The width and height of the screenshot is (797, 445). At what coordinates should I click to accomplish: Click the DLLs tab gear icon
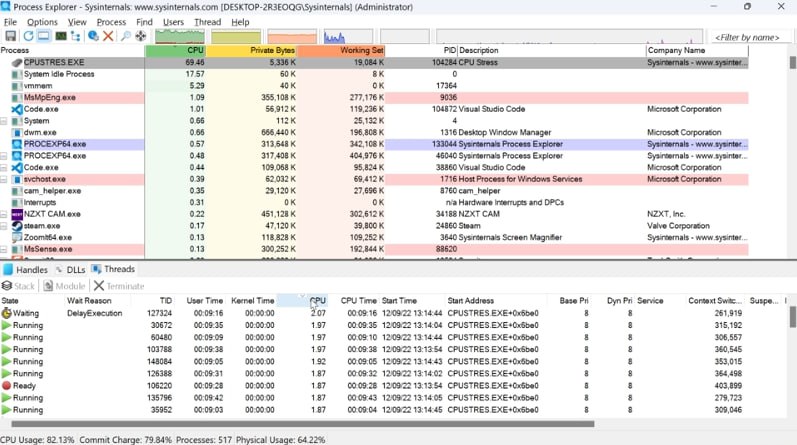click(x=59, y=270)
